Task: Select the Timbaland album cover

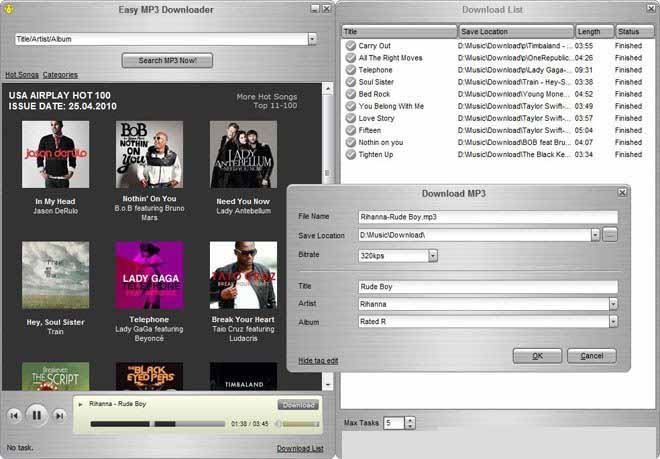Action: click(243, 376)
